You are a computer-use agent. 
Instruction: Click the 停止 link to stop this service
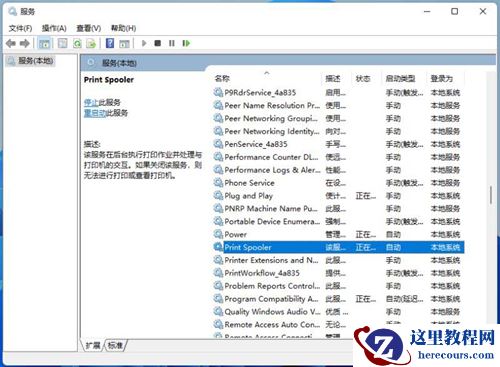coord(91,102)
